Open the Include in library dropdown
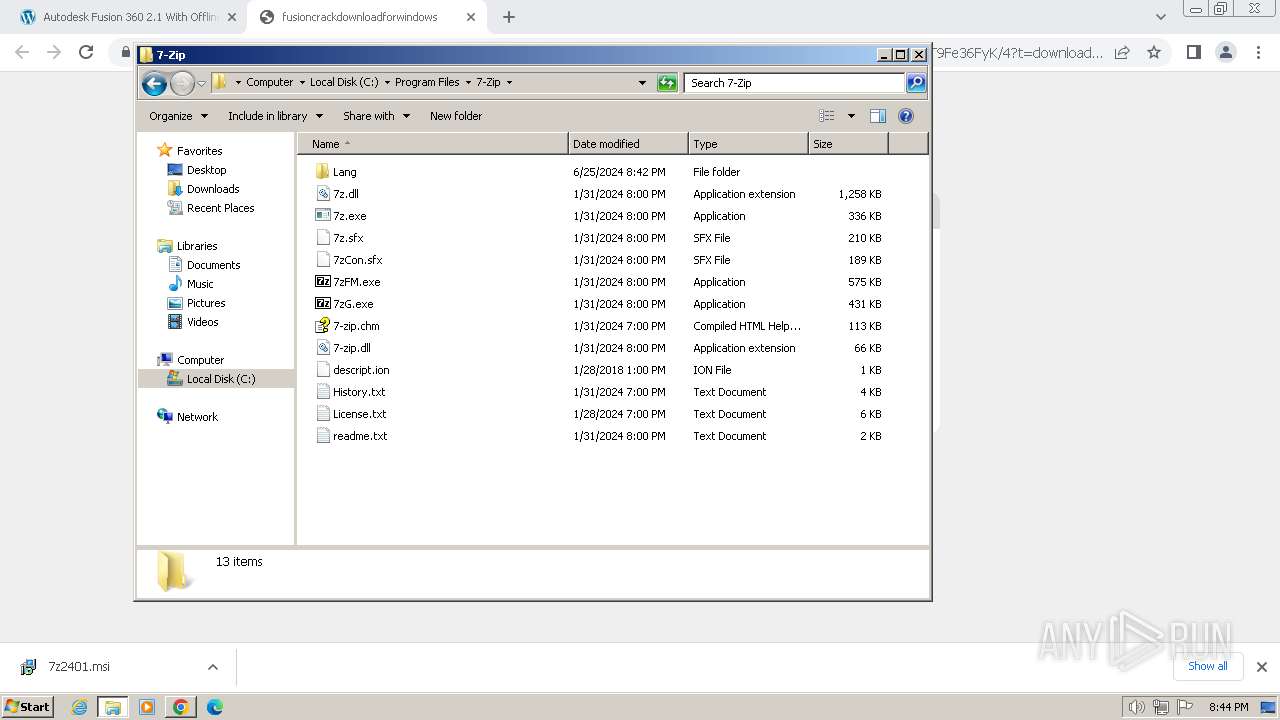The width and height of the screenshot is (1280, 720). coord(275,116)
